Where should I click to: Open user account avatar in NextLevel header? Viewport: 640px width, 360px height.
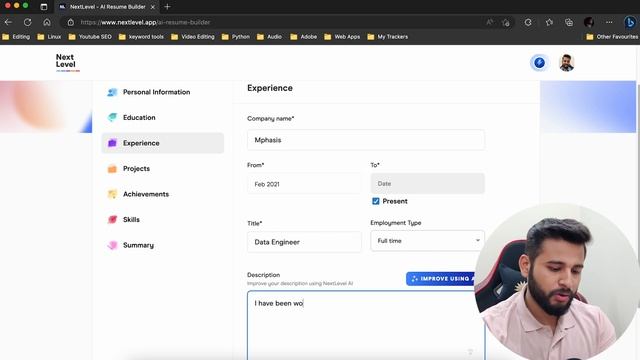point(567,62)
